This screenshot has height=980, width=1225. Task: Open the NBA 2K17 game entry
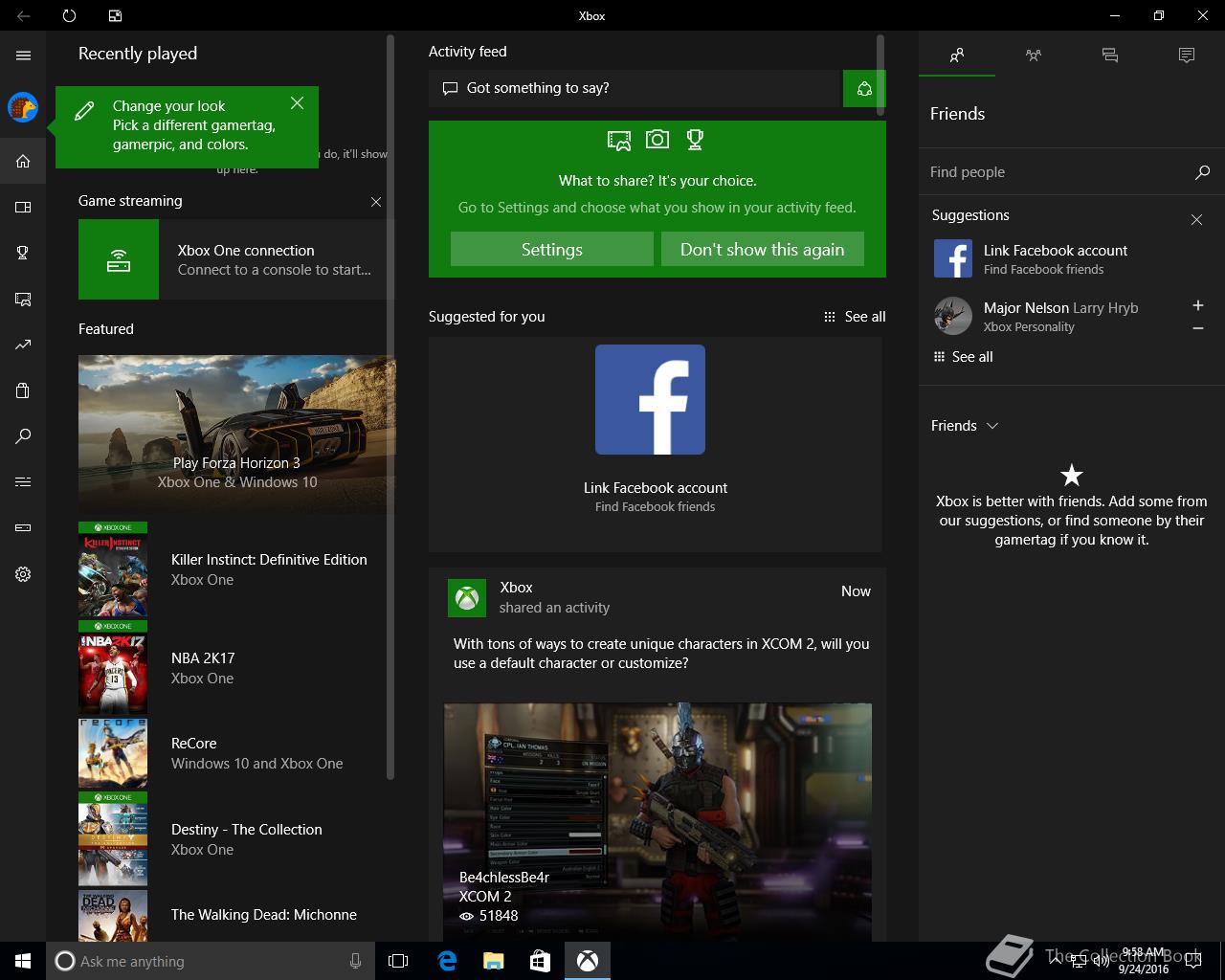pyautogui.click(x=236, y=668)
